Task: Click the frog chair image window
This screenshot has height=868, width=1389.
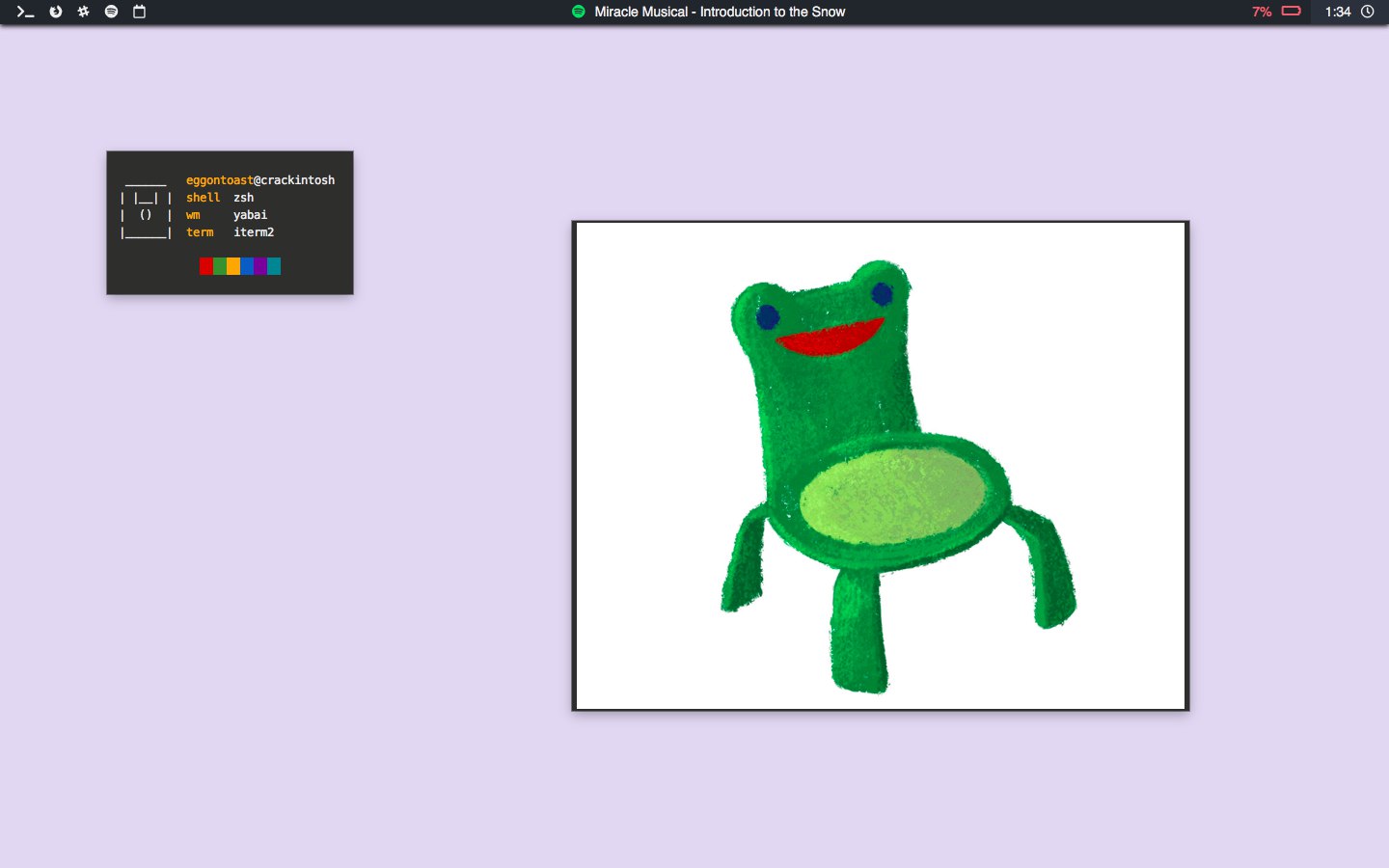Action: coord(880,466)
